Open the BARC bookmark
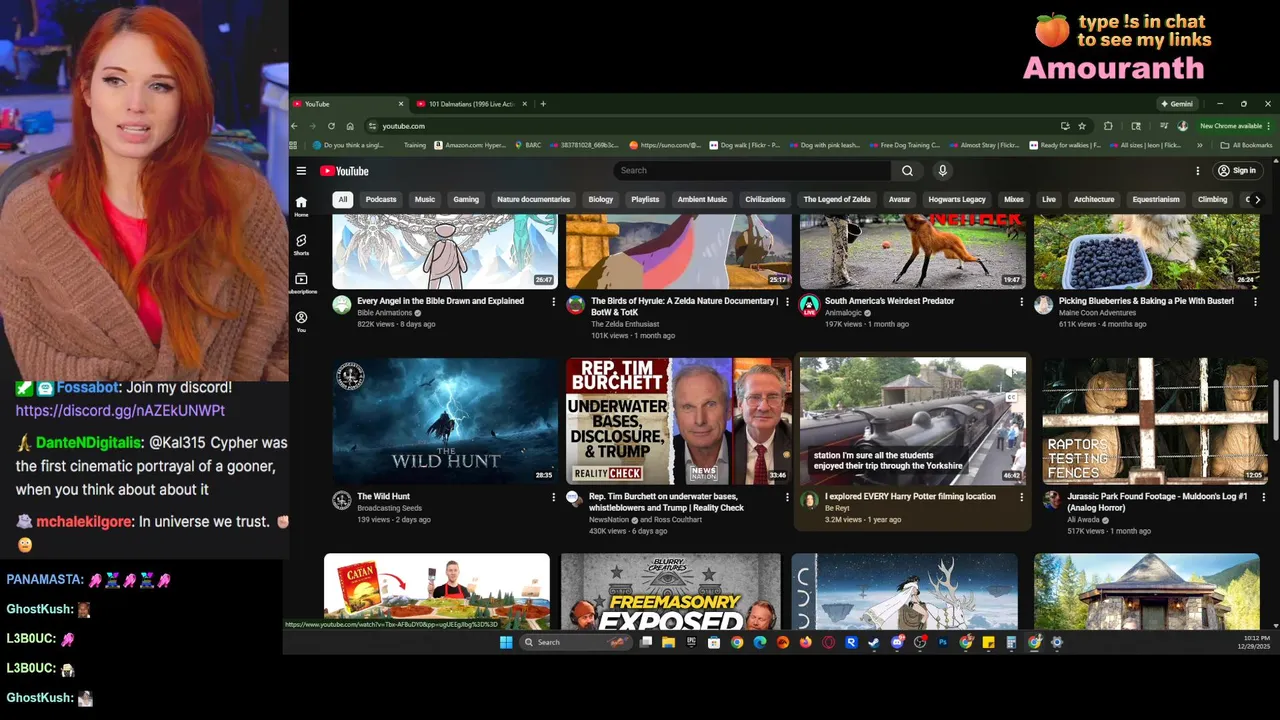 [528, 145]
